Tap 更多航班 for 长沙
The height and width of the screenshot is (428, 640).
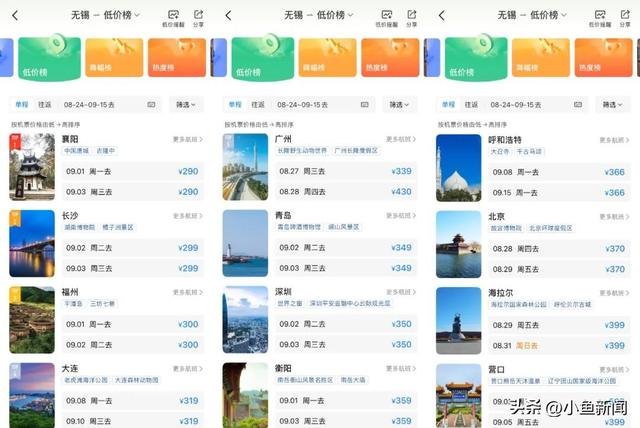click(188, 215)
